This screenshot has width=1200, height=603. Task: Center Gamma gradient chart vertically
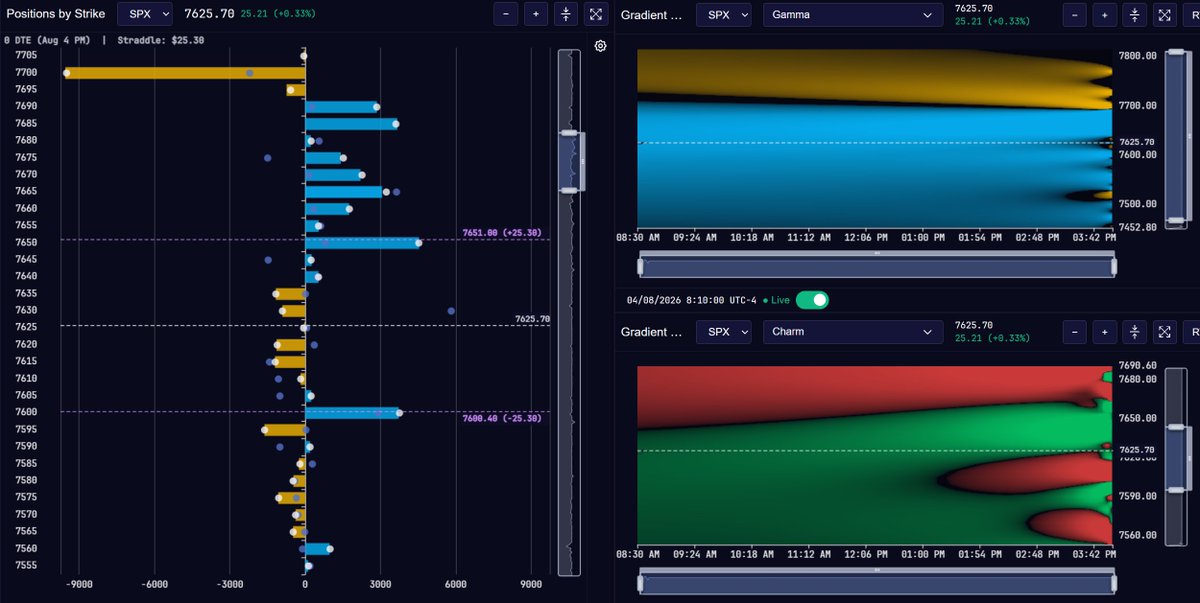click(x=1134, y=15)
